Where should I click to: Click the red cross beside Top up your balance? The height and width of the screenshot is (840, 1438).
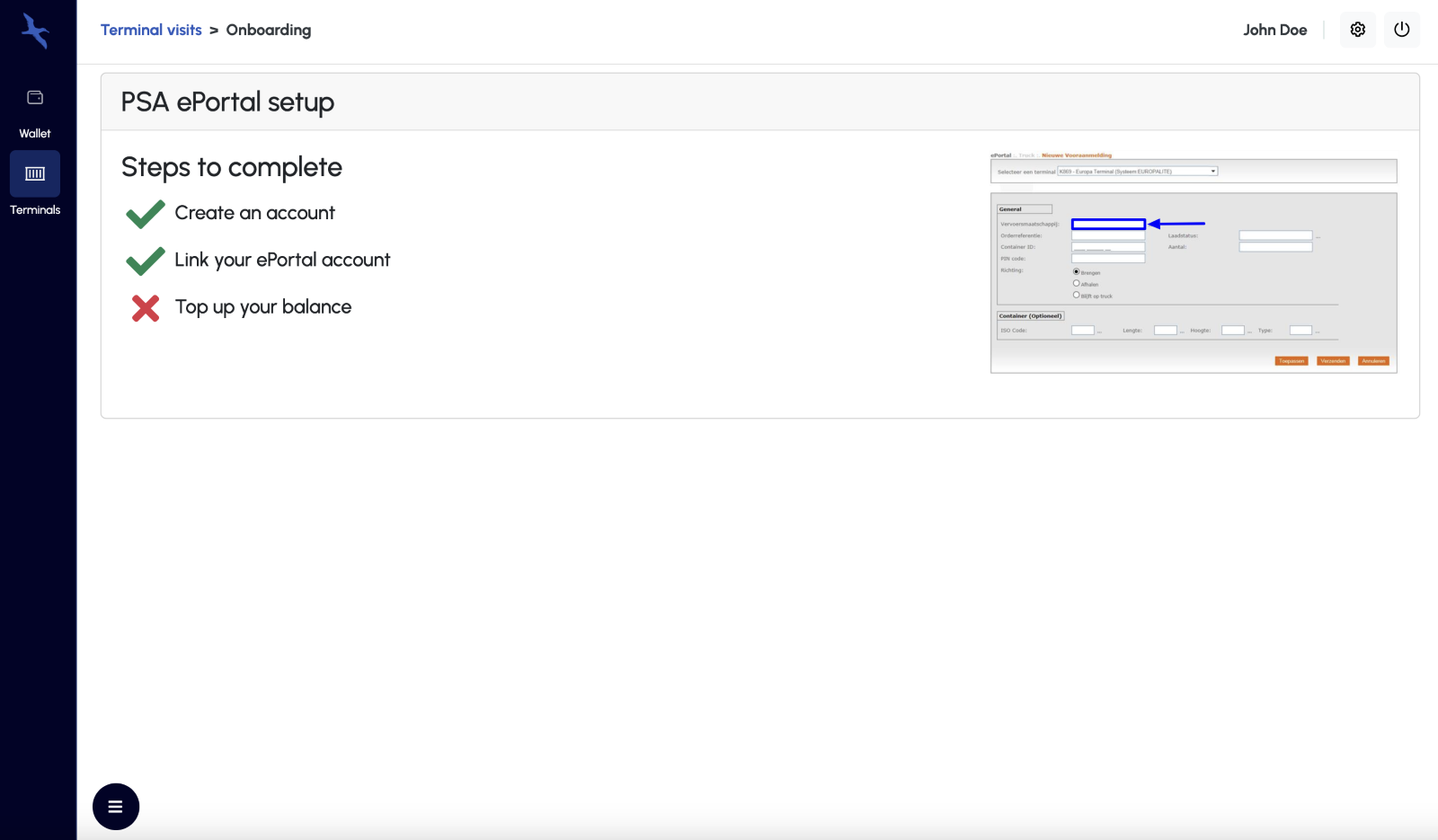click(146, 308)
